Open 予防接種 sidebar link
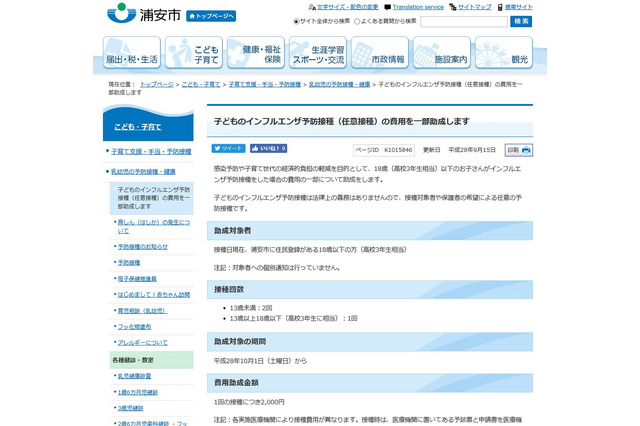Screen dimensions: 640x426 129,263
